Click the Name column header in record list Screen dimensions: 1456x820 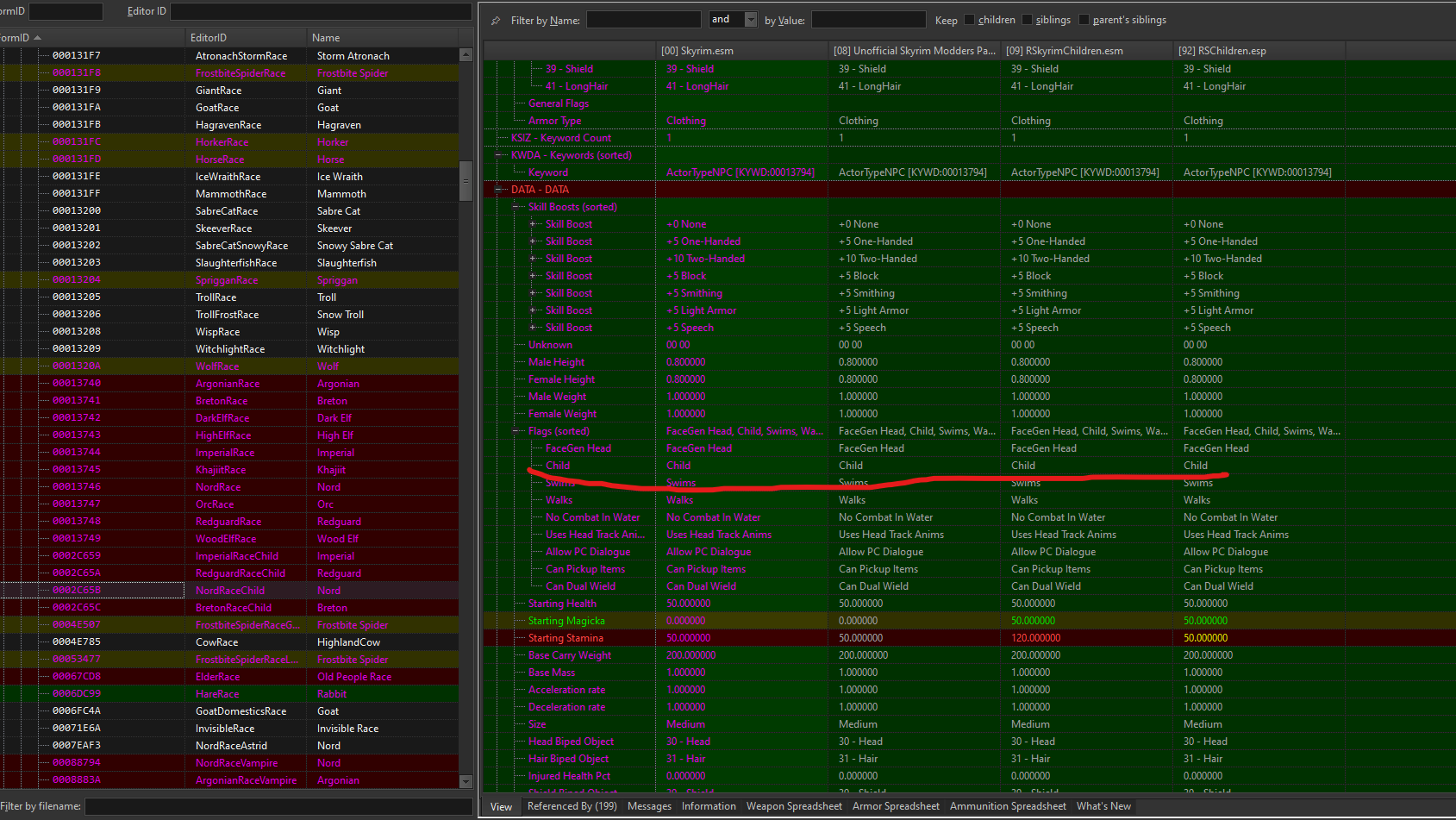(382, 38)
